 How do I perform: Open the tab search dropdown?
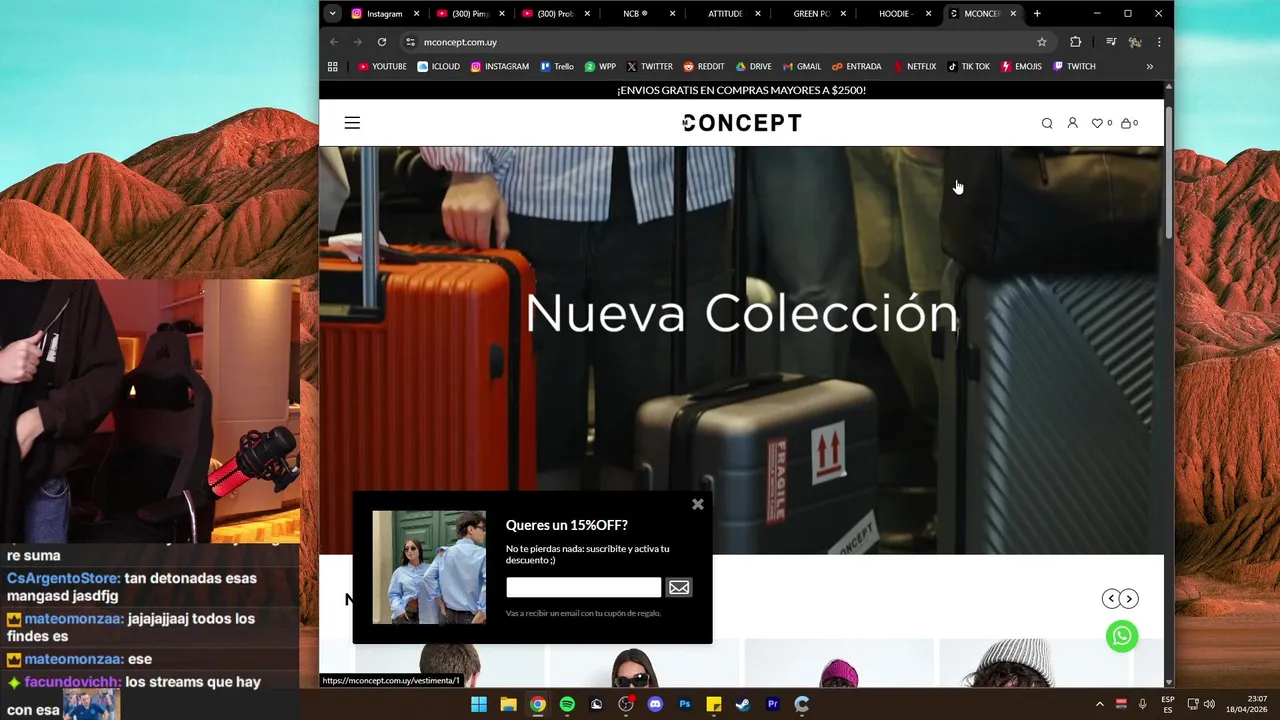click(x=332, y=14)
